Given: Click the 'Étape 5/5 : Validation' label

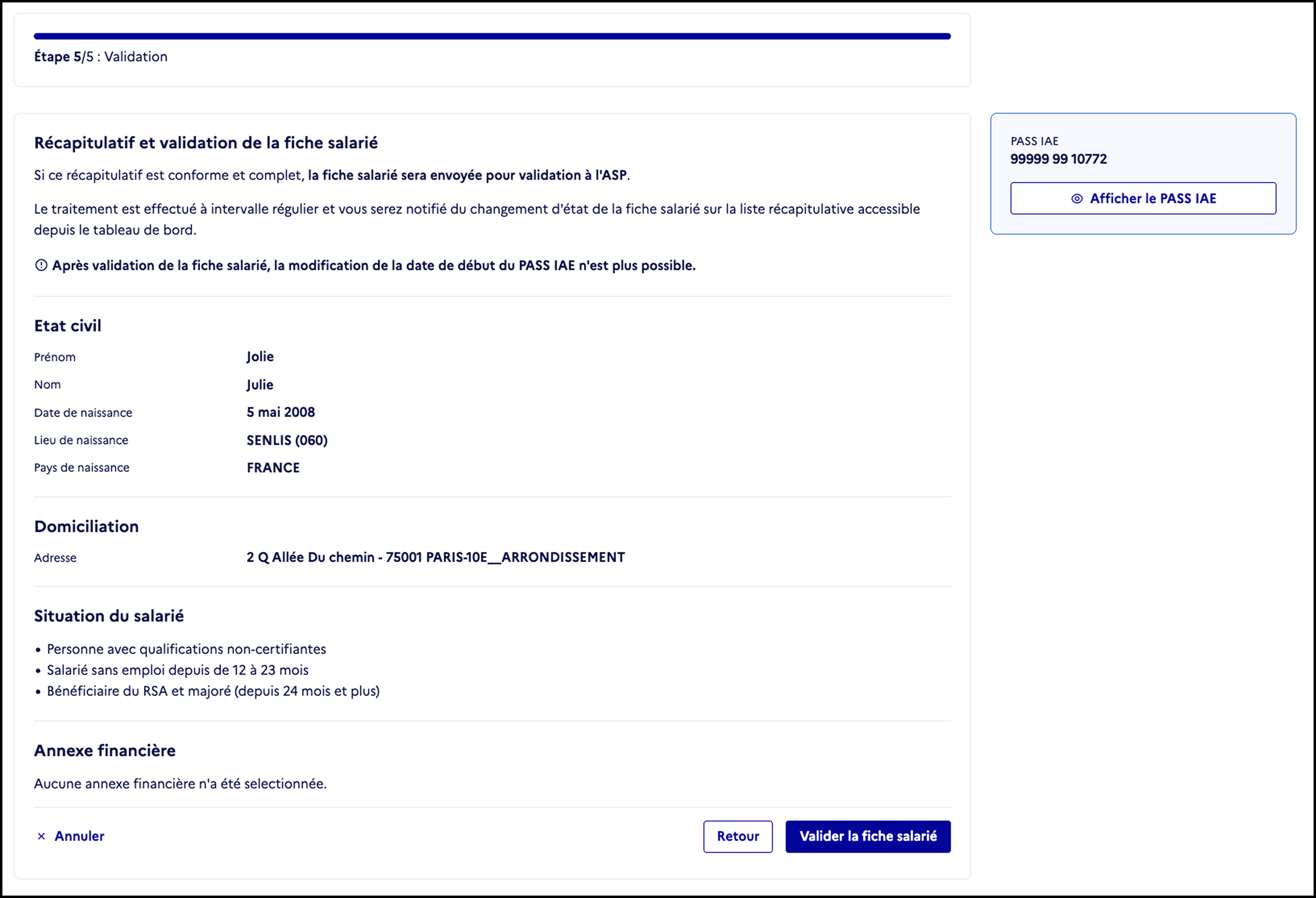Looking at the screenshot, I should tap(101, 57).
